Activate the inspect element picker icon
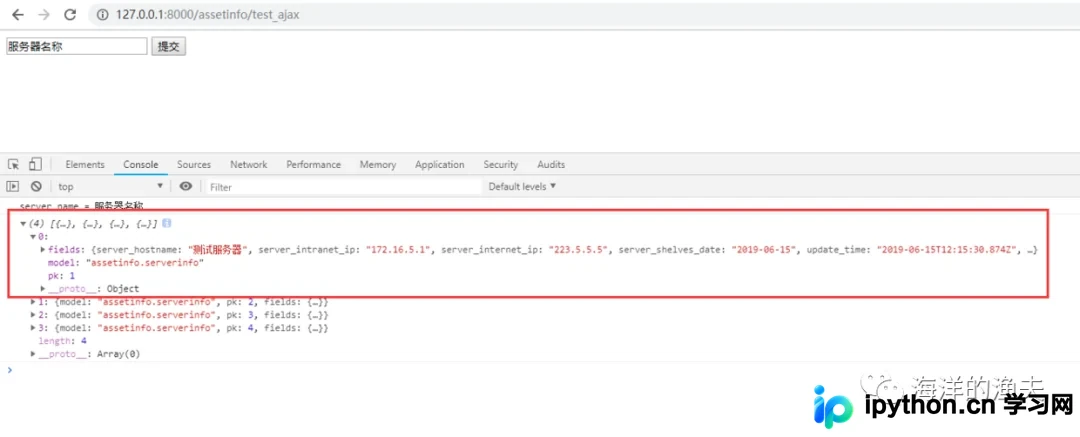1080x437 pixels. (13, 164)
